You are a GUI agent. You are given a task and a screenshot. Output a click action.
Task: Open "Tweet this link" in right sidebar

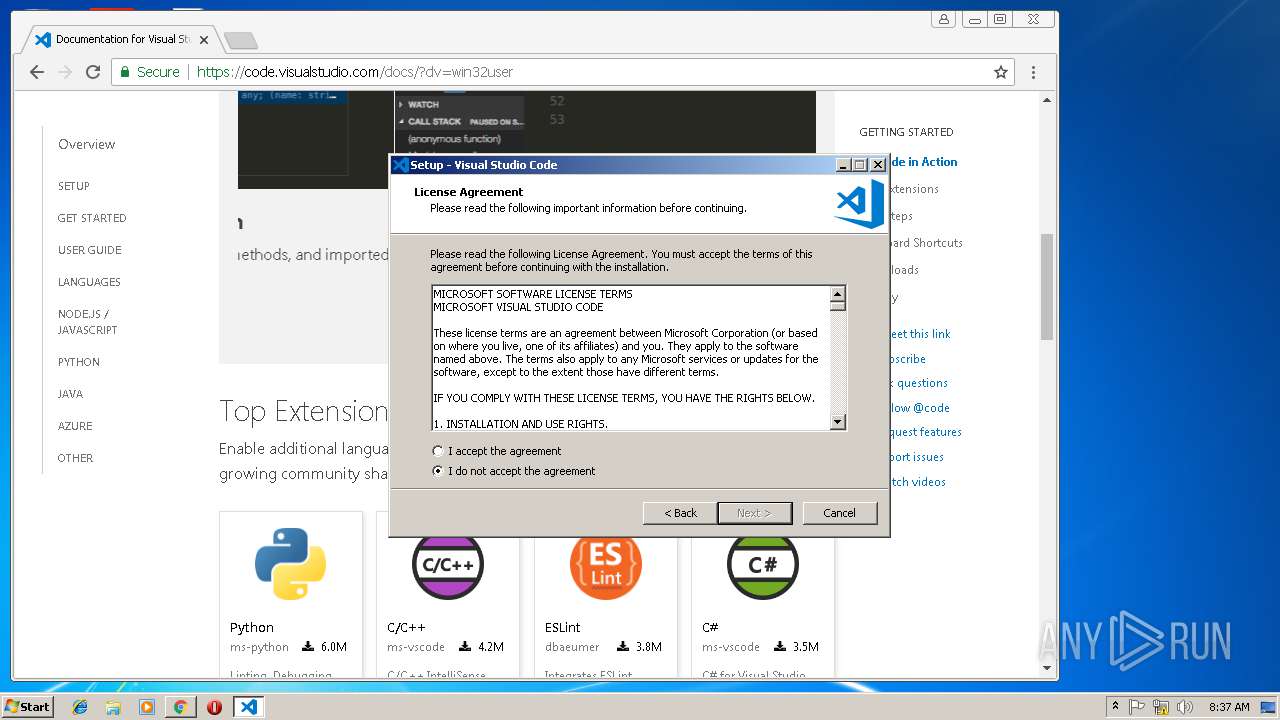click(920, 334)
